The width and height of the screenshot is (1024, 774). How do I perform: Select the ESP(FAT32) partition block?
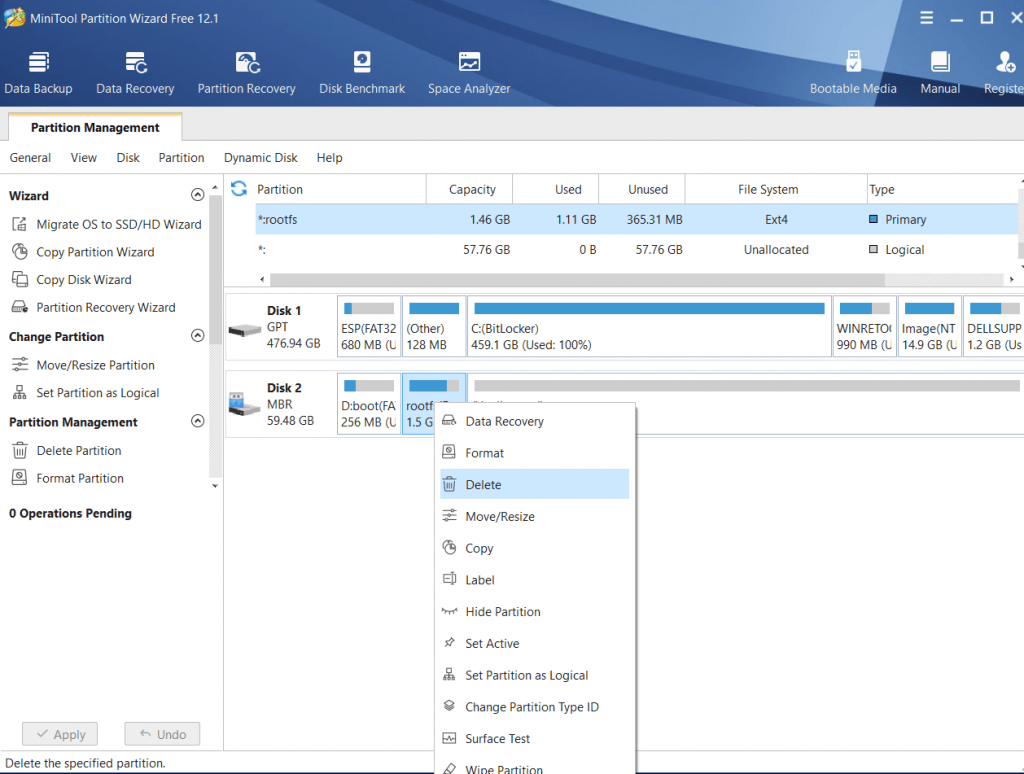pos(369,326)
